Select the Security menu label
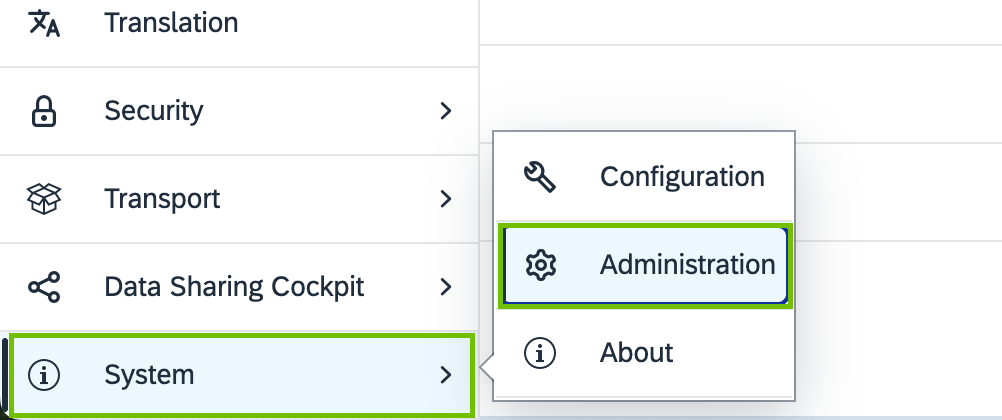The image size is (1002, 420). [153, 111]
